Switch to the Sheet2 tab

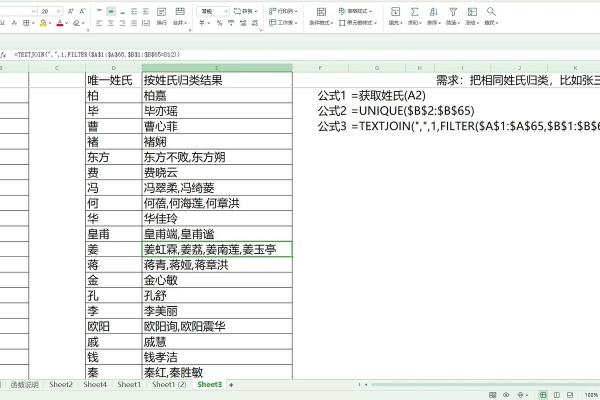coord(61,384)
